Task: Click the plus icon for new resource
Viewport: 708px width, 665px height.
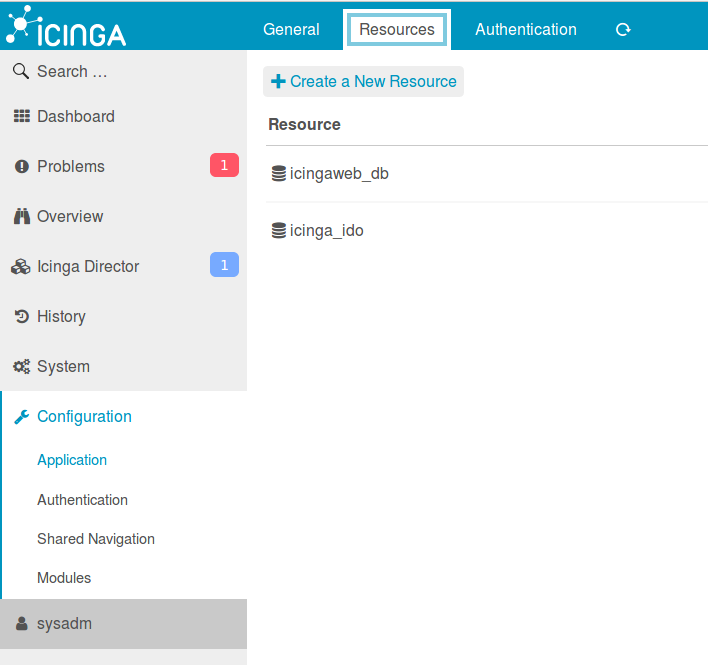Action: click(278, 82)
